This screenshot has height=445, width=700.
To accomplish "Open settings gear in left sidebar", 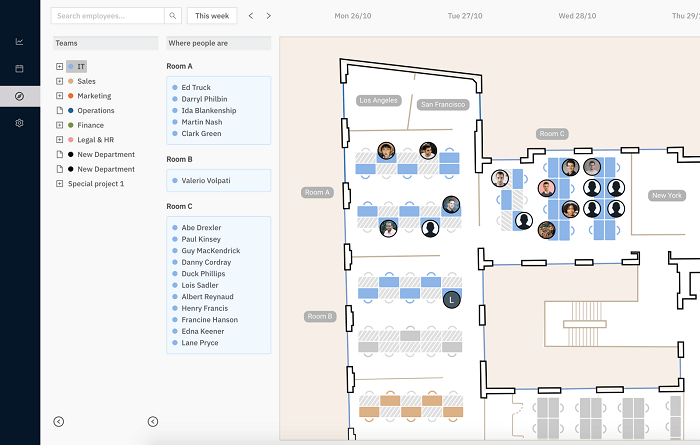I will click(19, 123).
